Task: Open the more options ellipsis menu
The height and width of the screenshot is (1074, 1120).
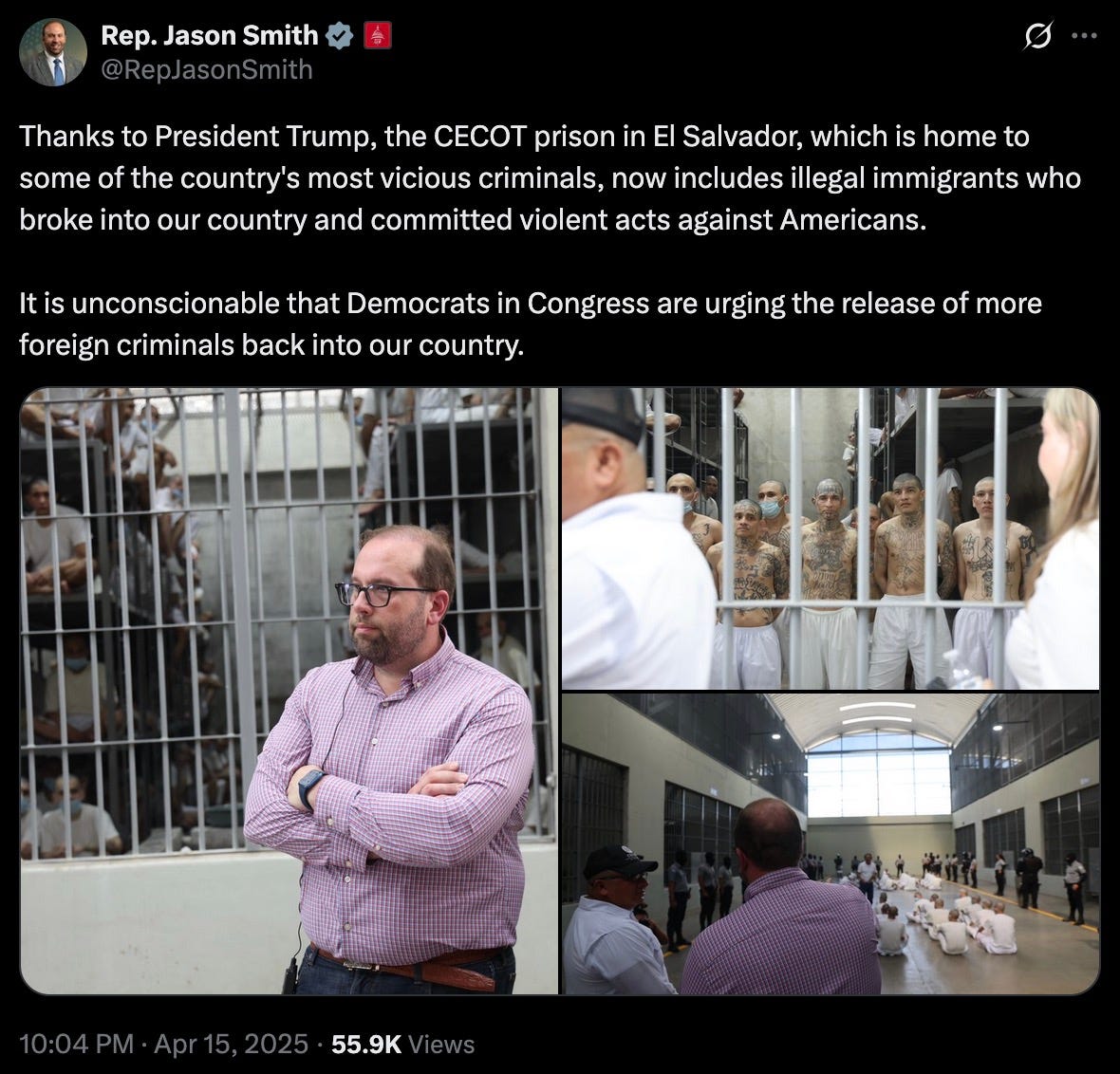Action: 1084,36
